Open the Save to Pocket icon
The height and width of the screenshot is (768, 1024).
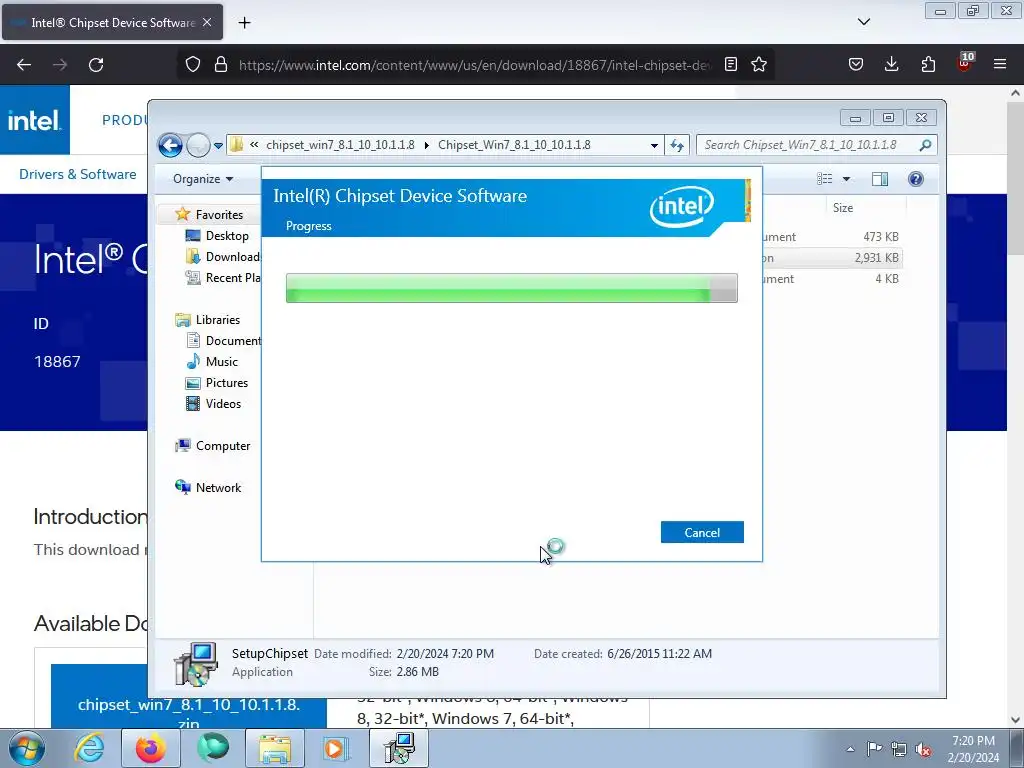pos(856,64)
